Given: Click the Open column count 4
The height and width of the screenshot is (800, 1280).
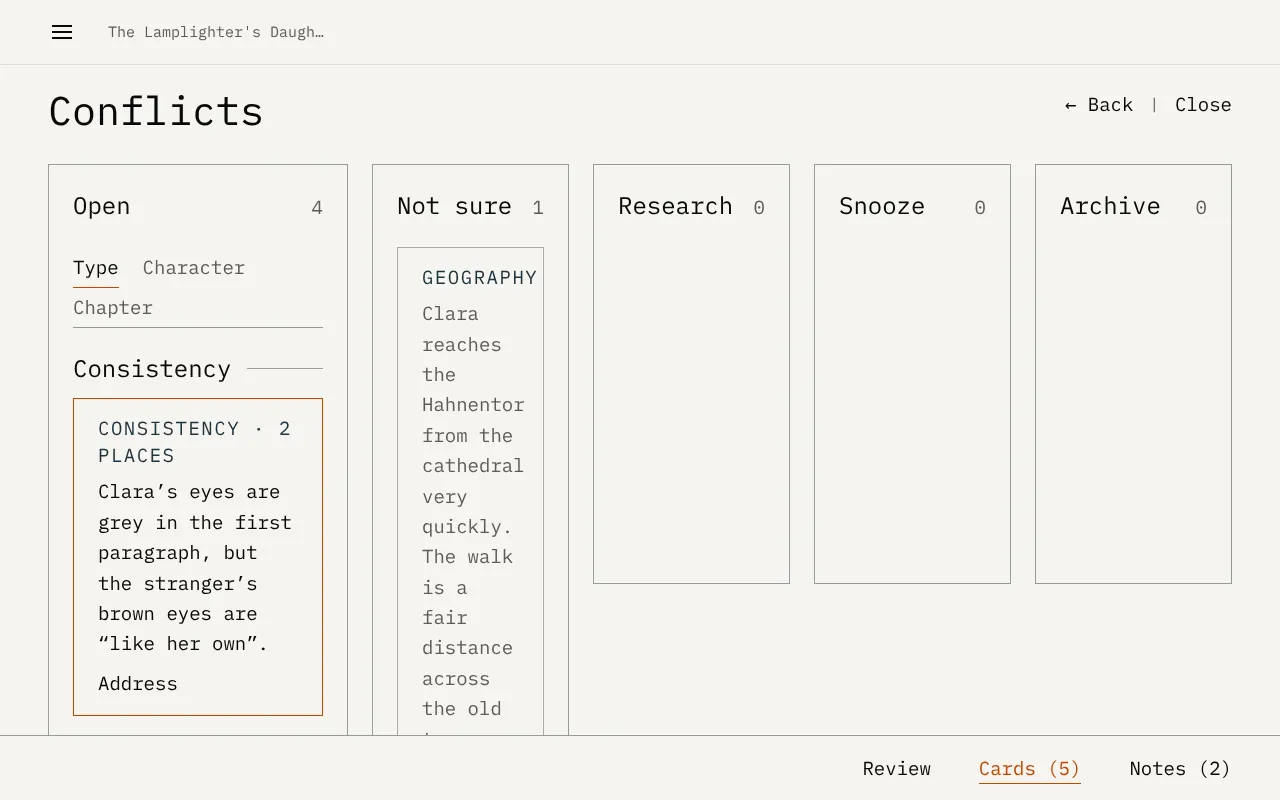Looking at the screenshot, I should click(317, 208).
